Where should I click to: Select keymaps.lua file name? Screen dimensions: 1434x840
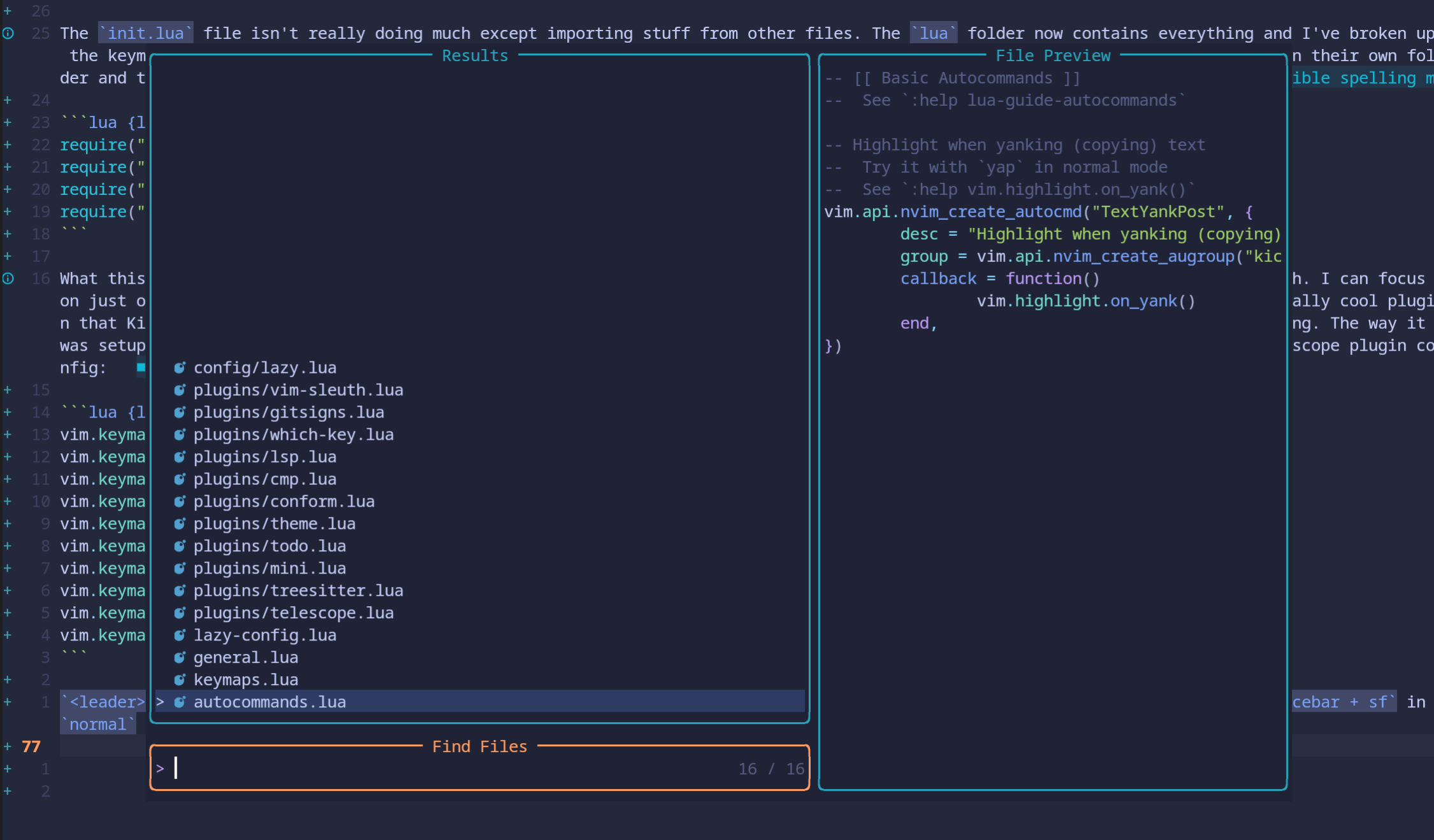tap(246, 680)
